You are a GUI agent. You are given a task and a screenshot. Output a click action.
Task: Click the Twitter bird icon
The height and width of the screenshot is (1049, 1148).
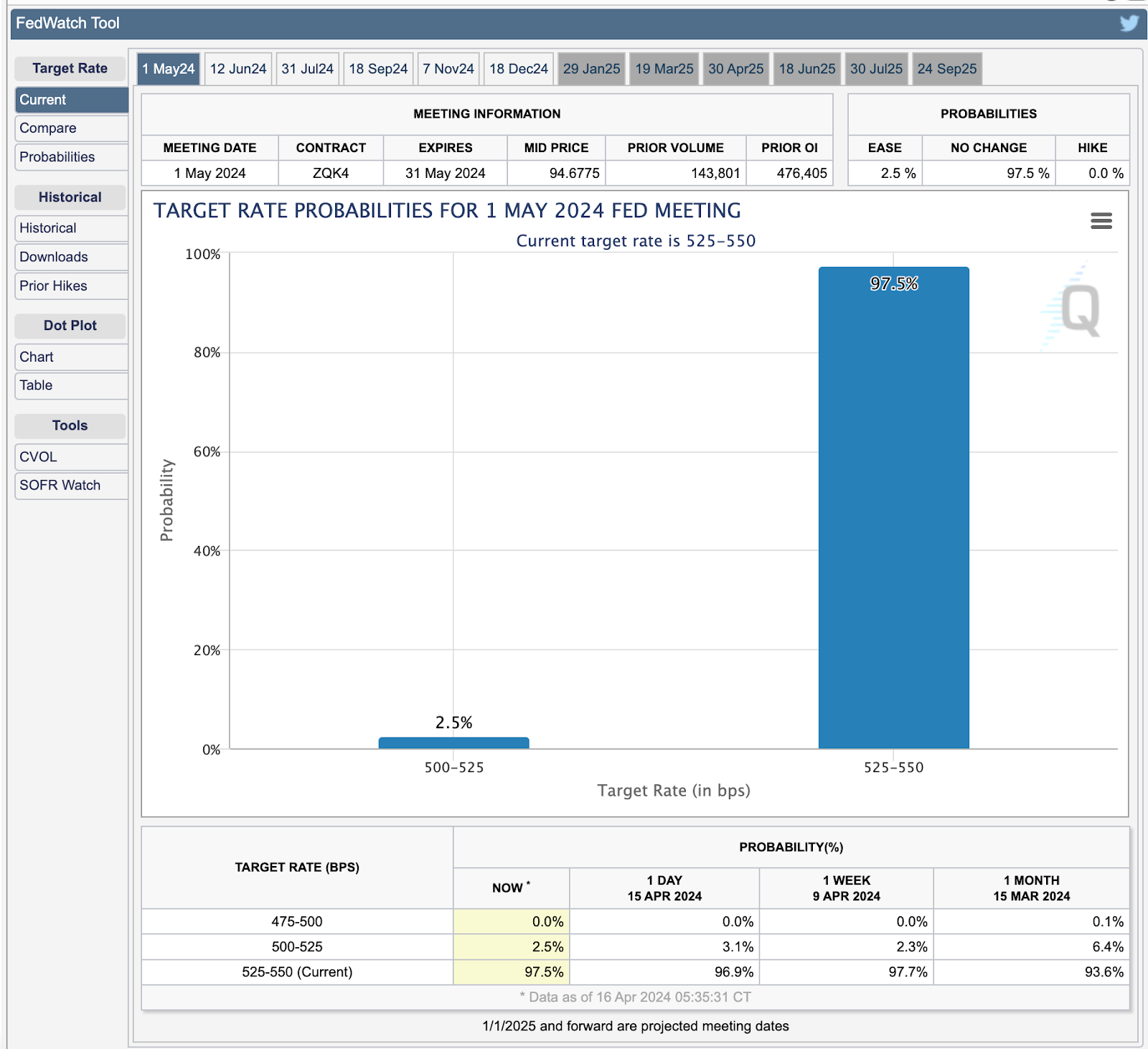[1129, 23]
